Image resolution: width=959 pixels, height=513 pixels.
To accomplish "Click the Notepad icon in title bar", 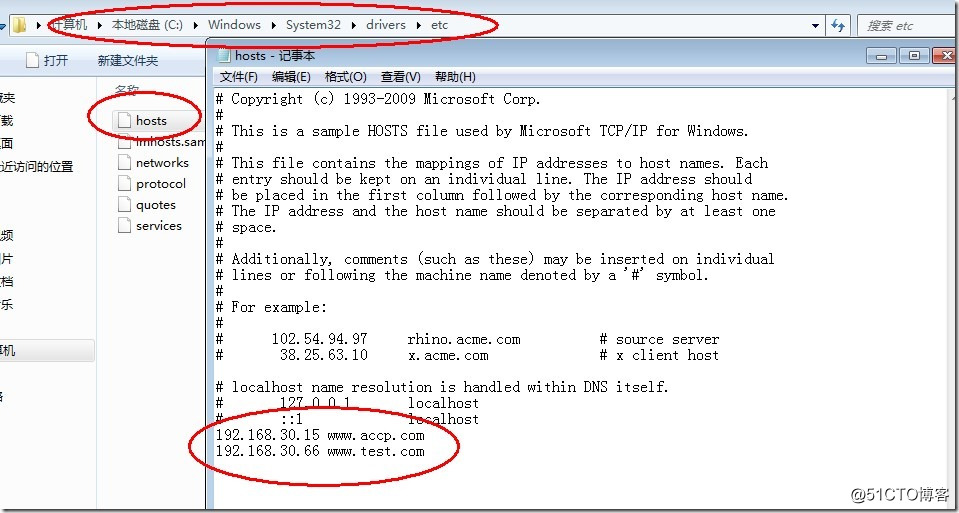I will pos(224,56).
